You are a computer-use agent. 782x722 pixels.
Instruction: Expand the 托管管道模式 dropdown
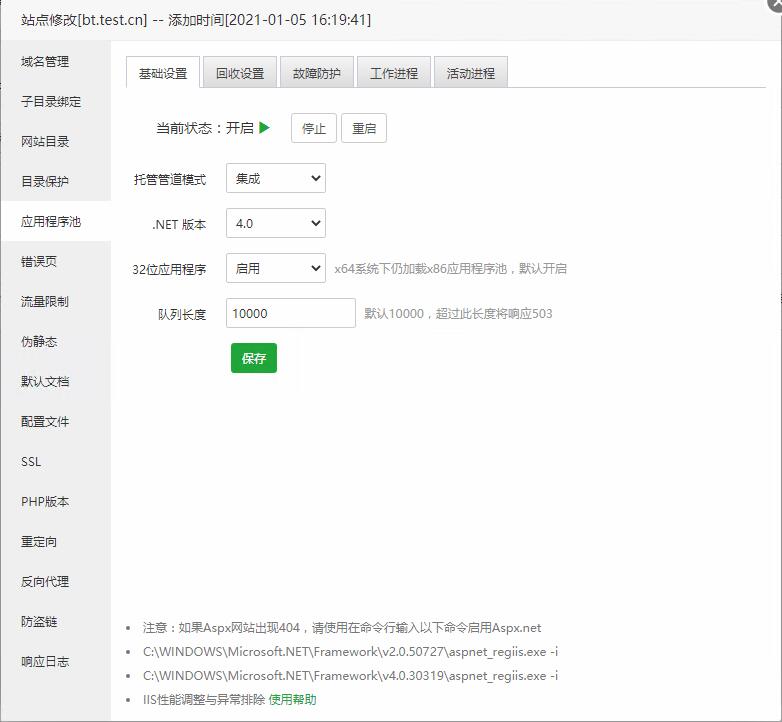click(276, 178)
